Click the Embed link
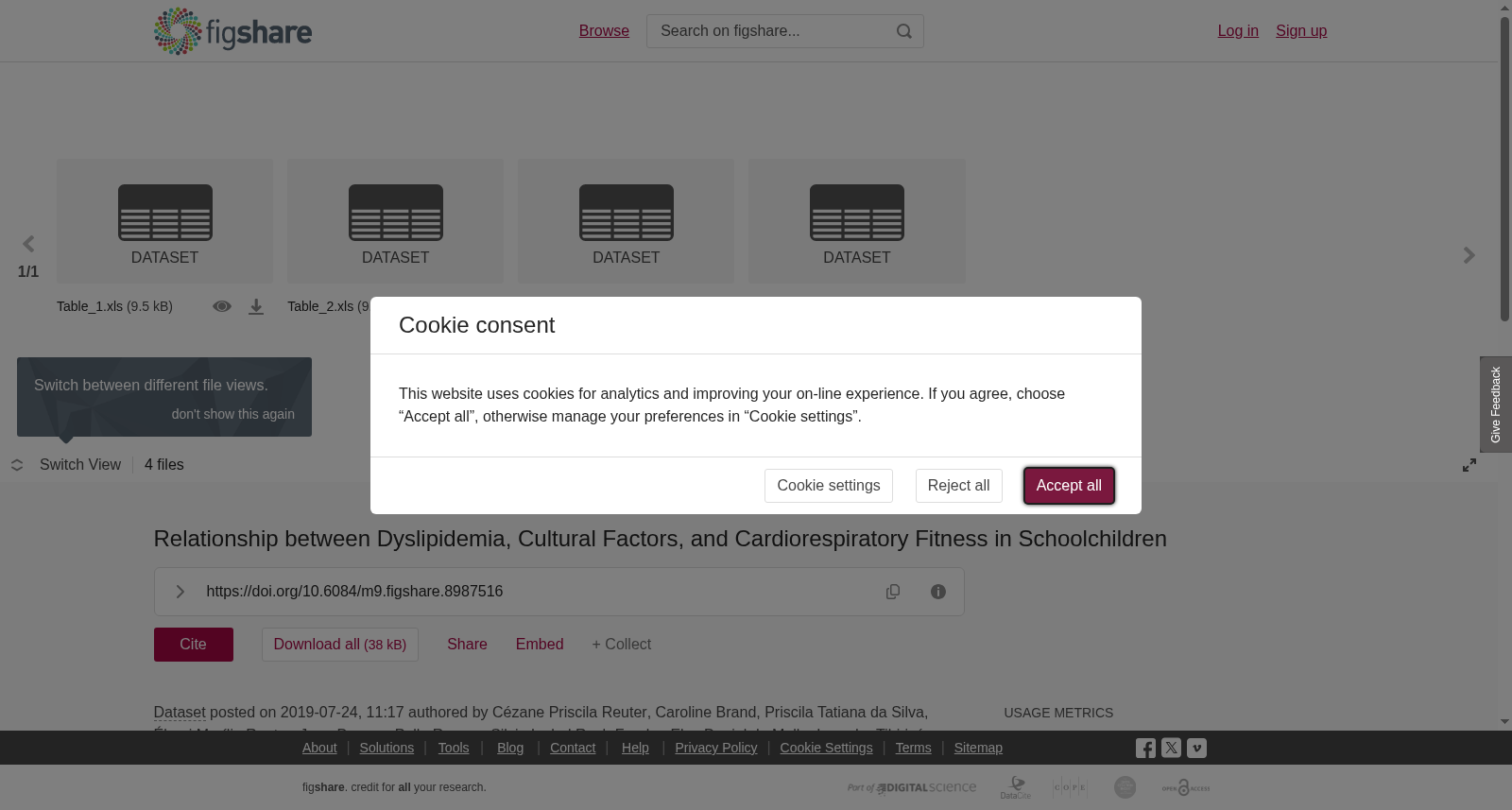This screenshot has width=1512, height=810. [x=540, y=645]
